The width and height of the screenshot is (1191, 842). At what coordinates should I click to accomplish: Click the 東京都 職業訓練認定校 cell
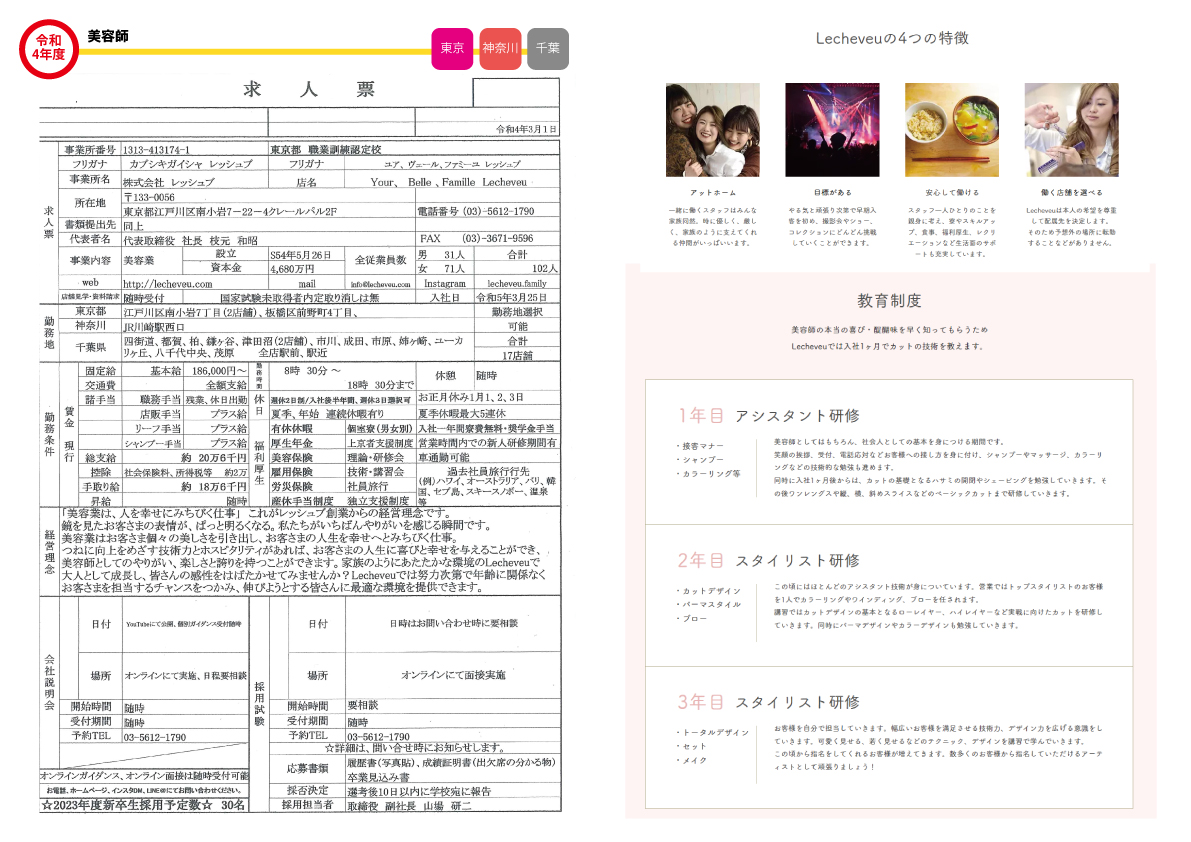326,150
